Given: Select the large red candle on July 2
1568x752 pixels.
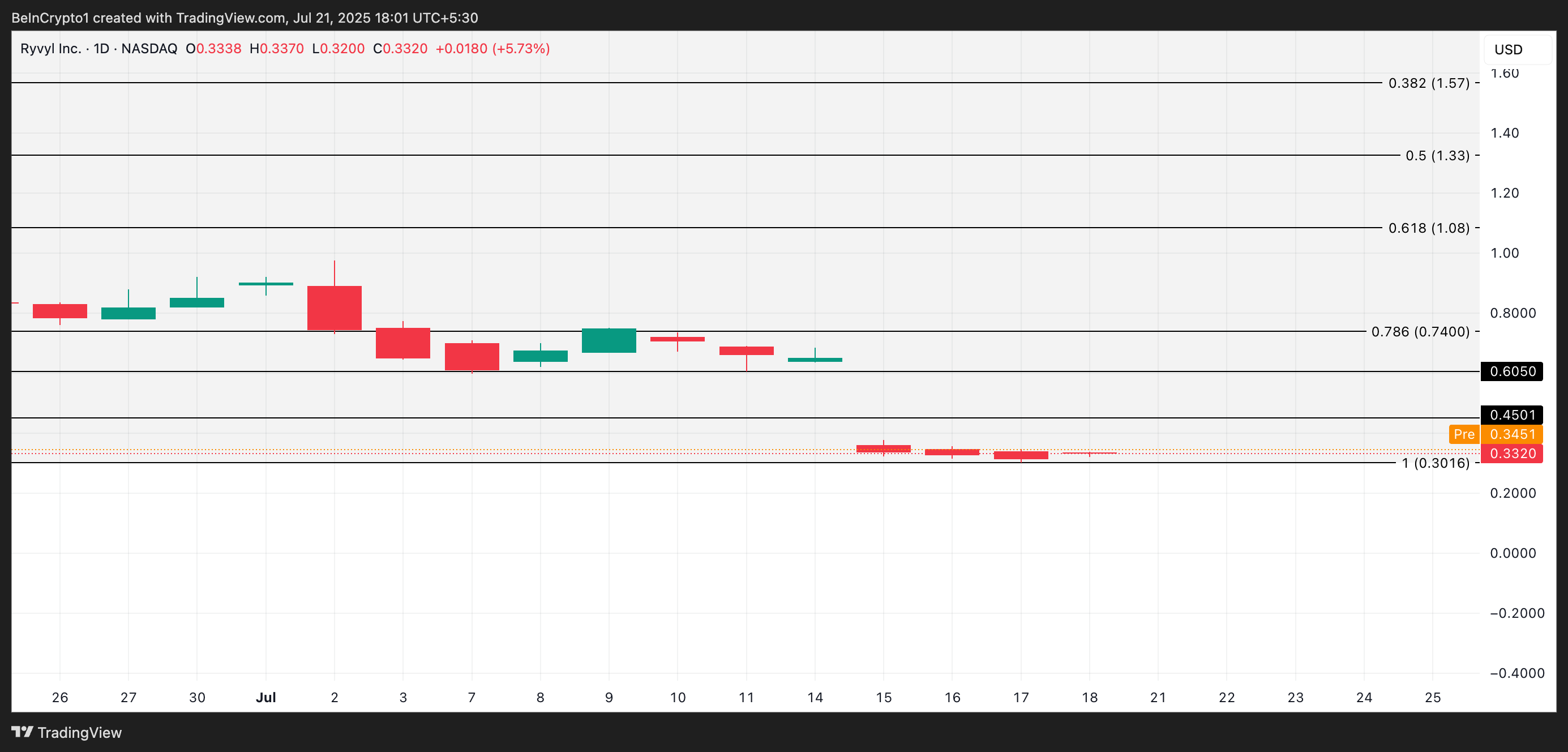Looking at the screenshot, I should [x=334, y=307].
